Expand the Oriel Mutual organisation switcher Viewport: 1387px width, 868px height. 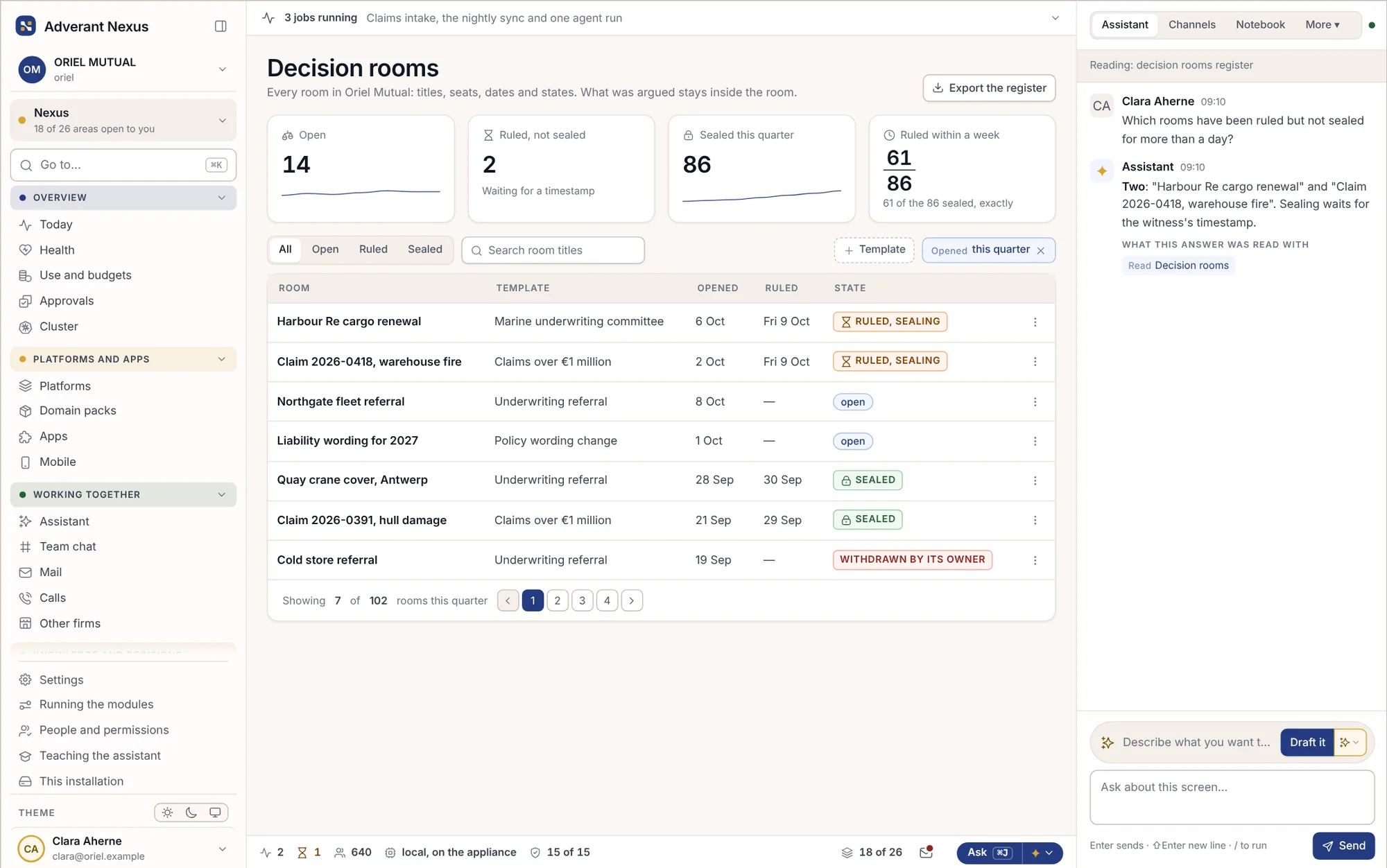click(x=123, y=69)
